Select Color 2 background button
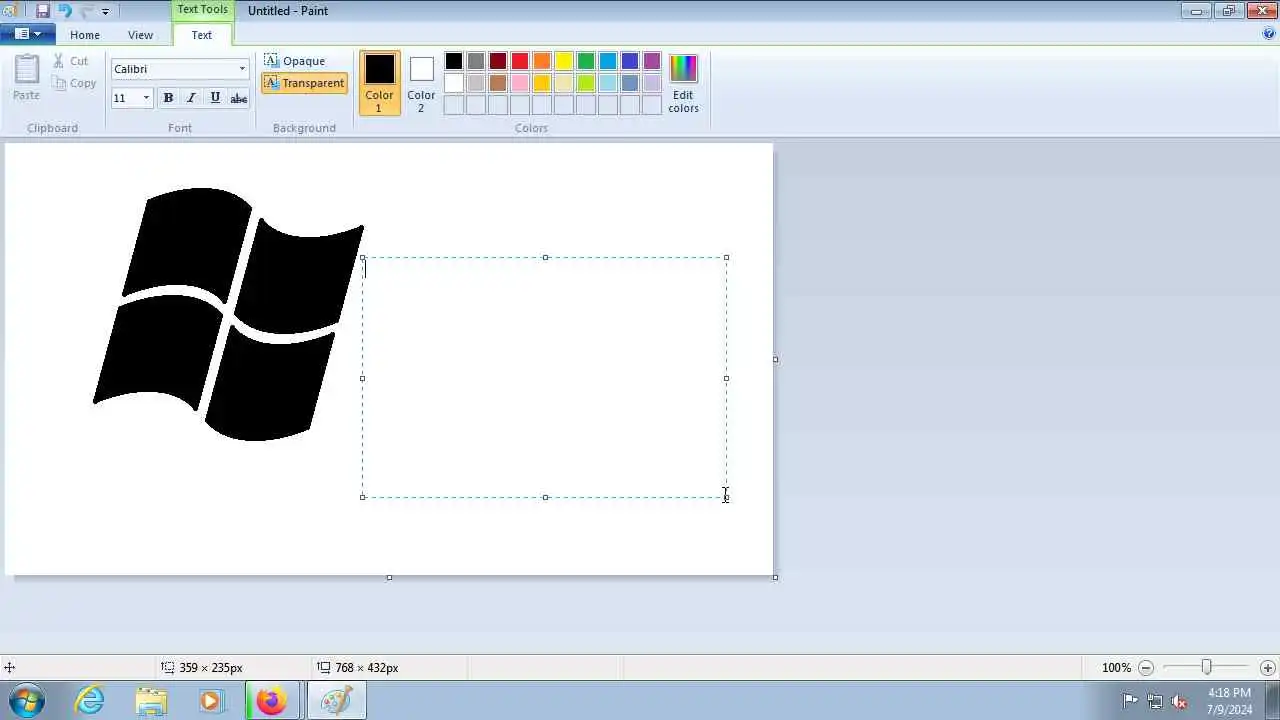The image size is (1280, 720). point(421,83)
